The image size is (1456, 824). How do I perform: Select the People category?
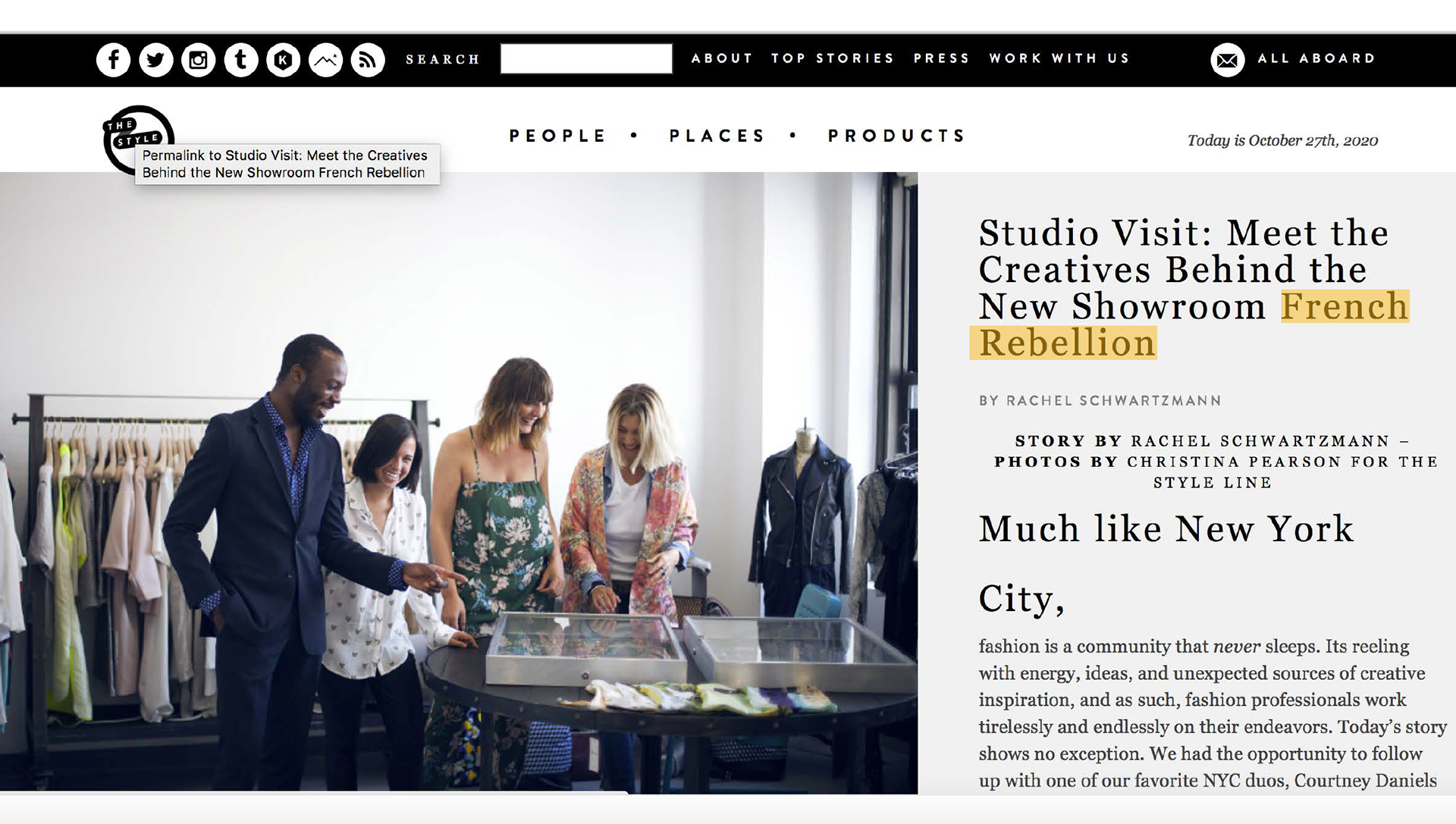tap(558, 136)
